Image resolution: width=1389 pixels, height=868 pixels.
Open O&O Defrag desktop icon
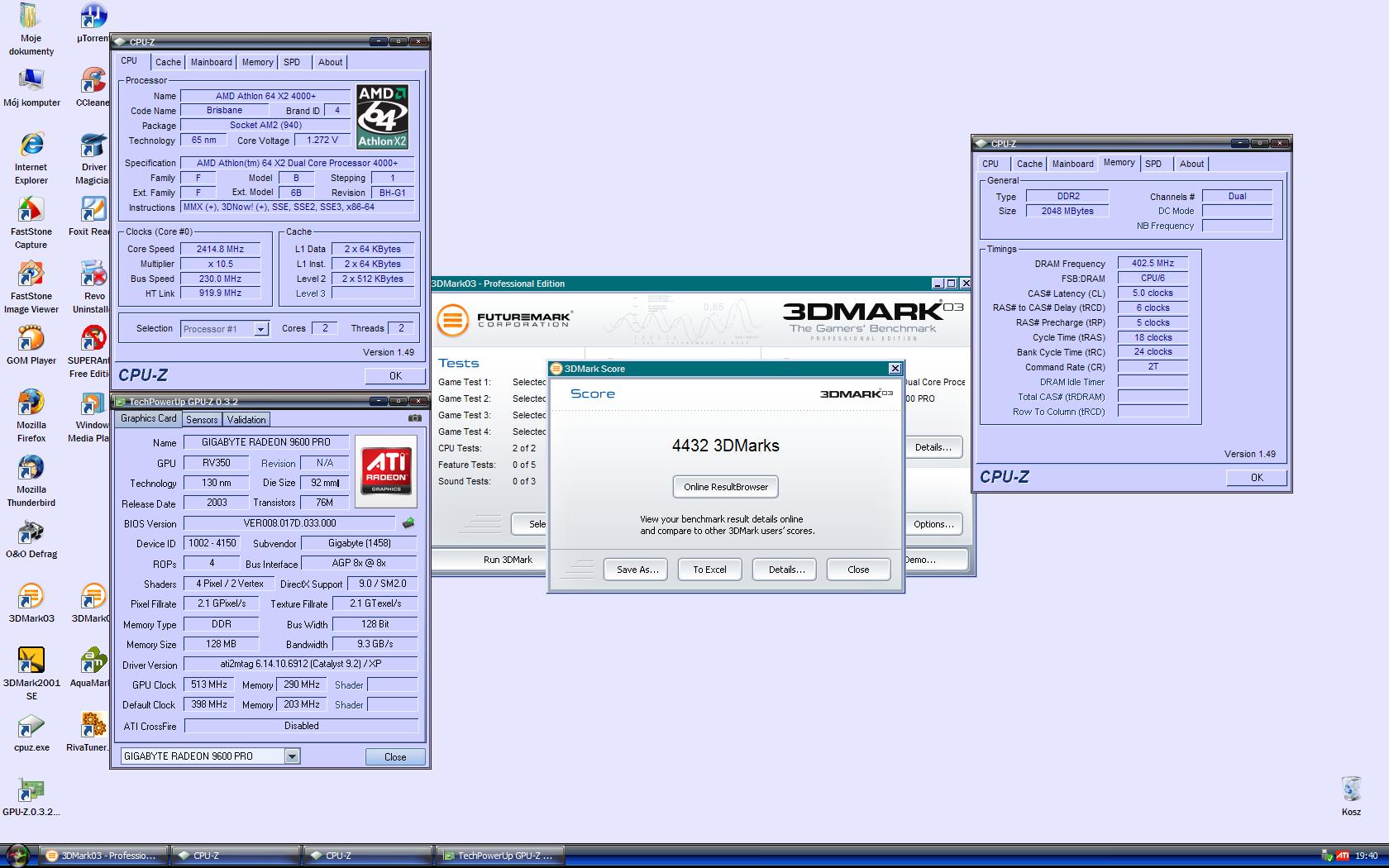point(31,538)
